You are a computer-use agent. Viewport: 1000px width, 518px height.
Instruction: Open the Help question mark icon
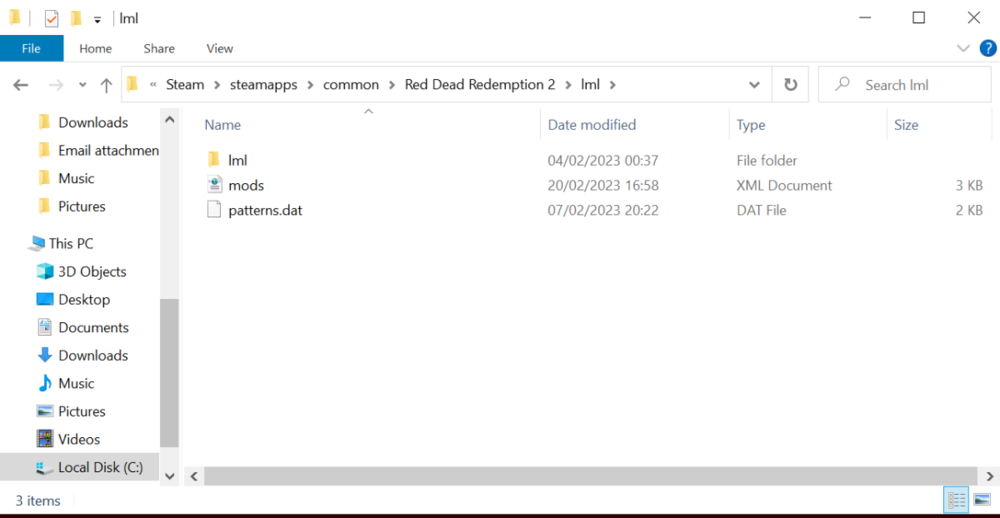click(988, 48)
